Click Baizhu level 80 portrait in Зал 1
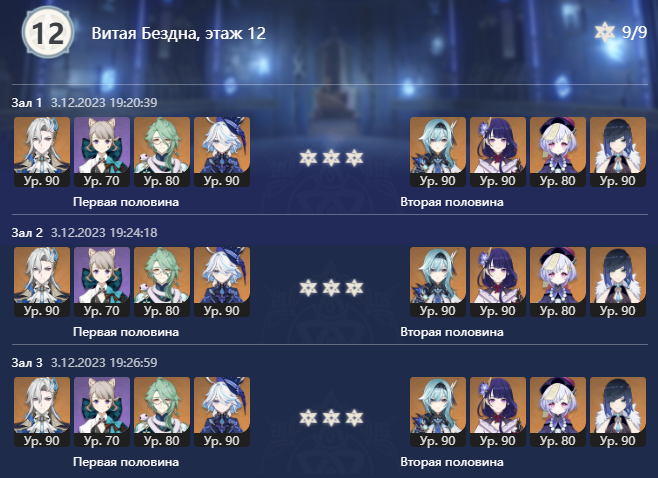Viewport: 658px width, 478px height. coord(162,152)
